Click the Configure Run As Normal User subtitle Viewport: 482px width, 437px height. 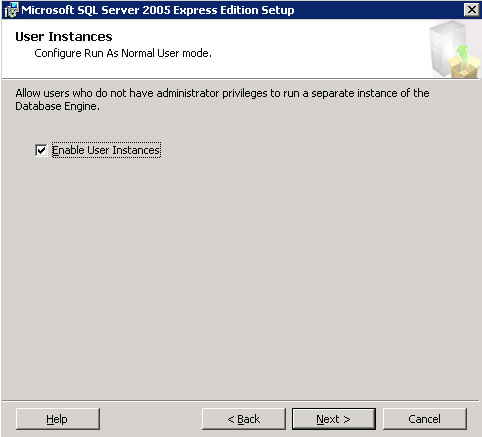[x=123, y=53]
